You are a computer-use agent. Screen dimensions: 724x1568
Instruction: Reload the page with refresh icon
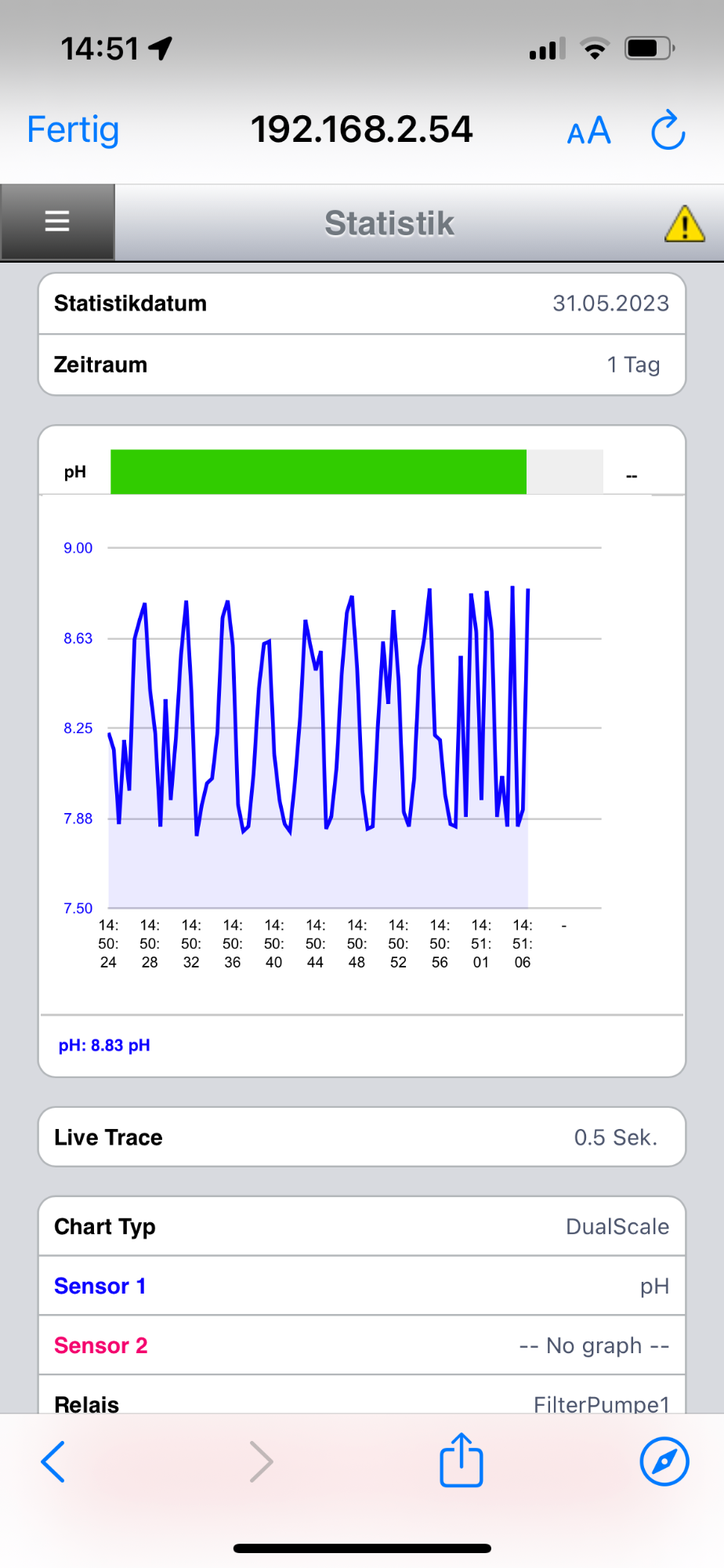[x=668, y=130]
